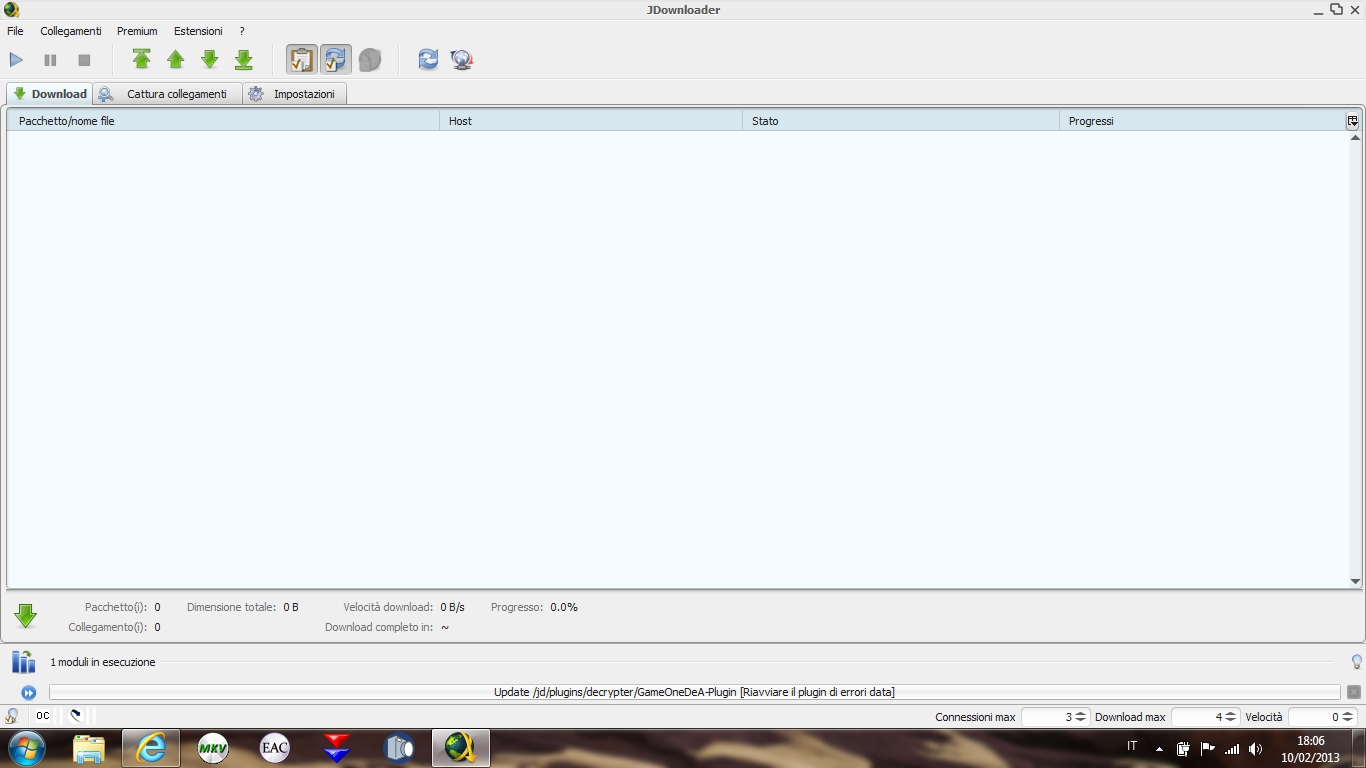
Task: Sort by Progressi column header
Action: (1203, 121)
